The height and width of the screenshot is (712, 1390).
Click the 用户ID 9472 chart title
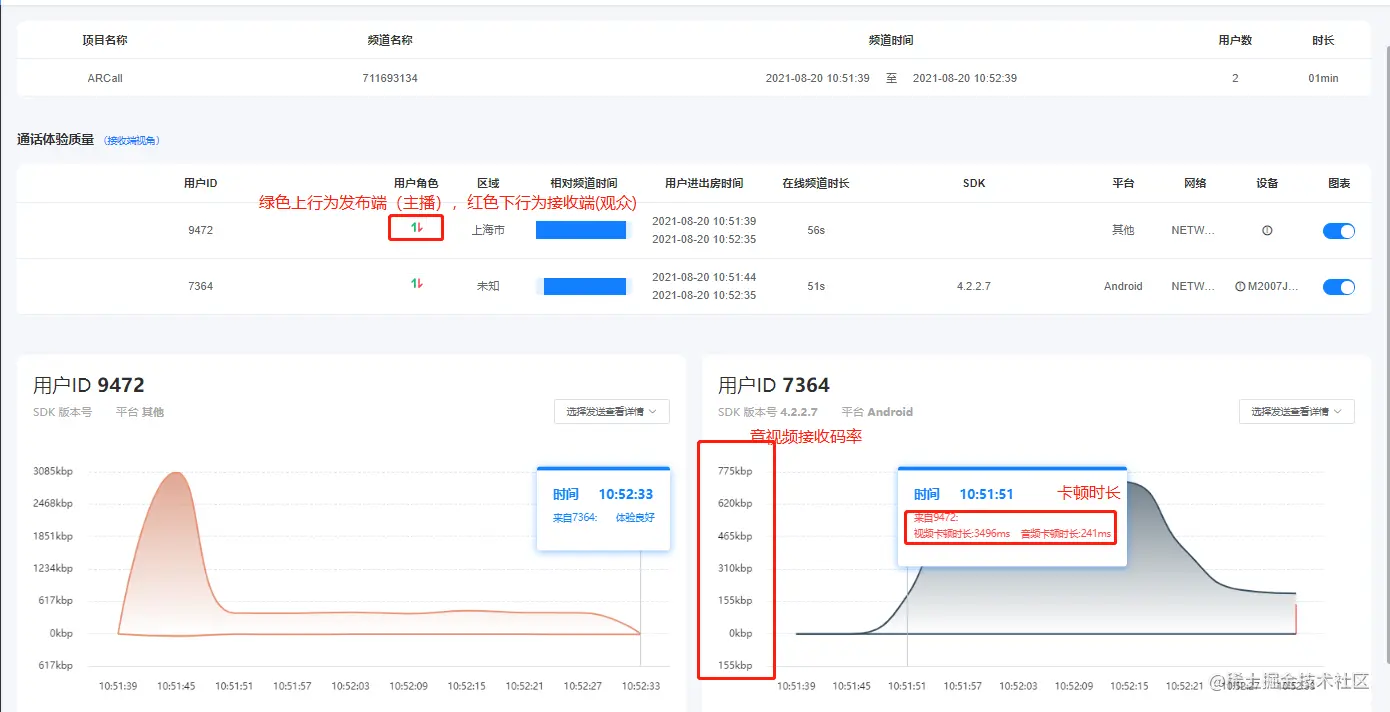tap(89, 385)
